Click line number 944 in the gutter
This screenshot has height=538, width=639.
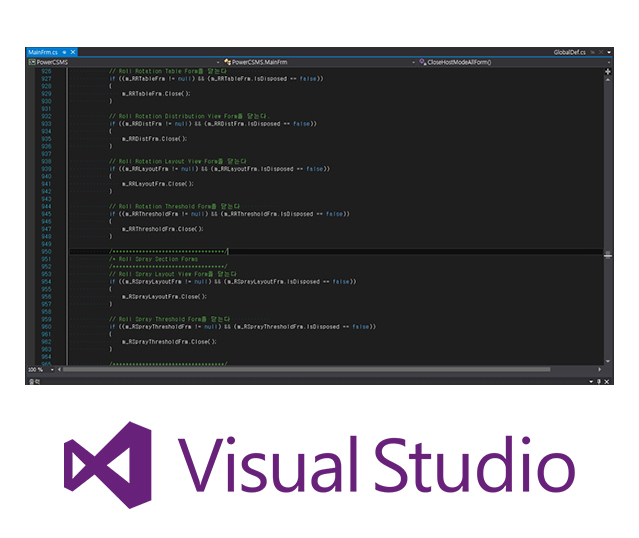point(46,207)
